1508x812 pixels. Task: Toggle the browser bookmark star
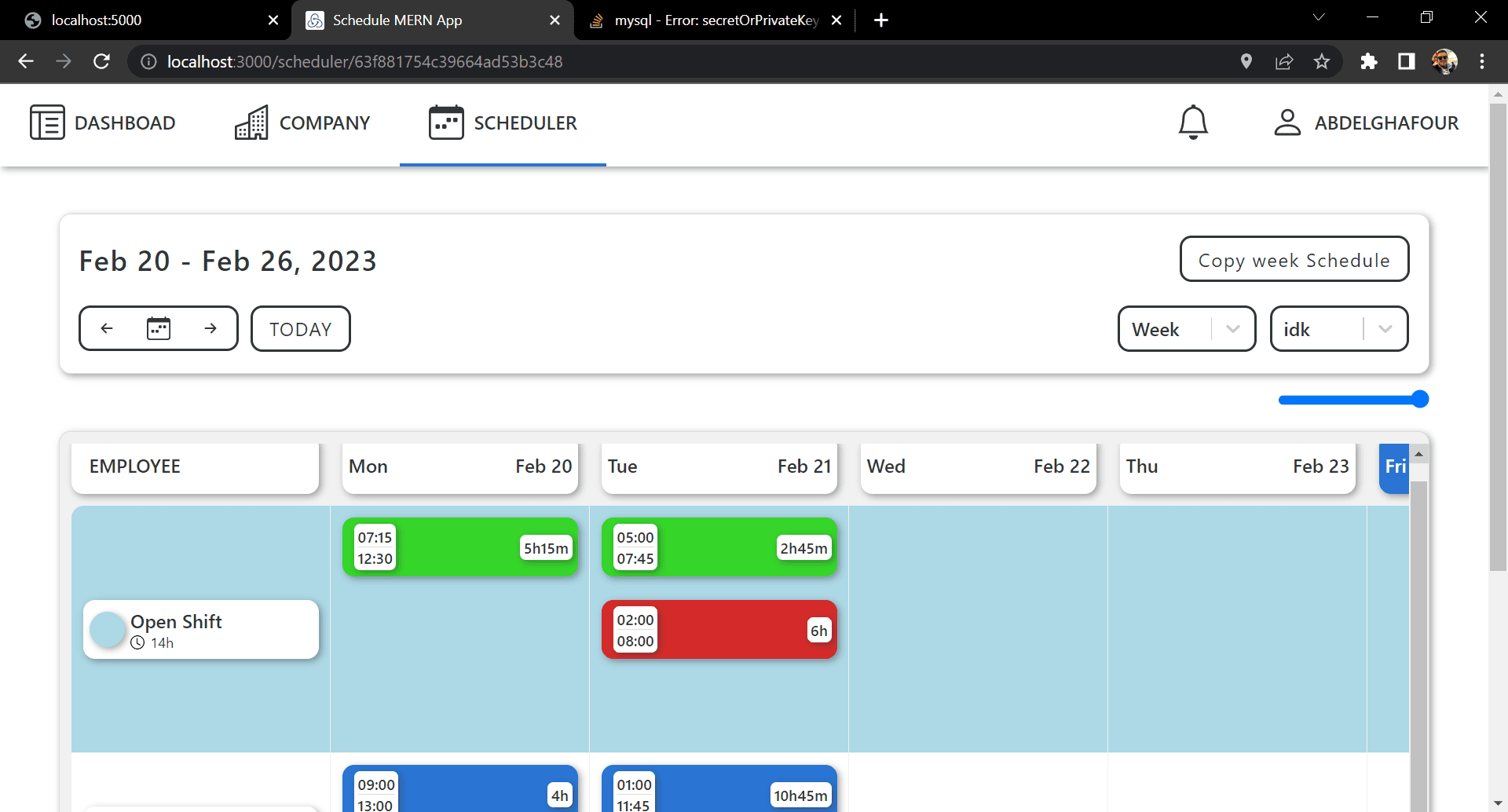[1322, 61]
